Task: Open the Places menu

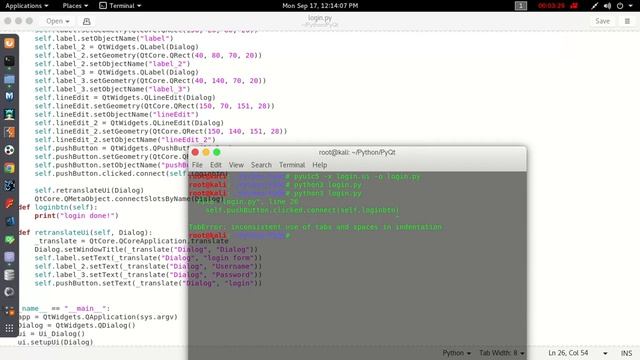Action: point(75,6)
